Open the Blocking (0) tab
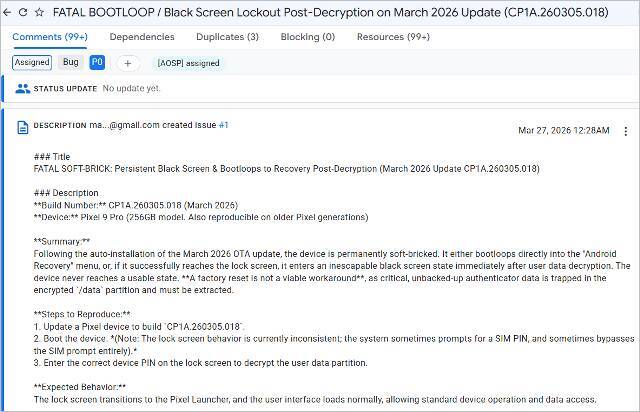 coord(307,37)
